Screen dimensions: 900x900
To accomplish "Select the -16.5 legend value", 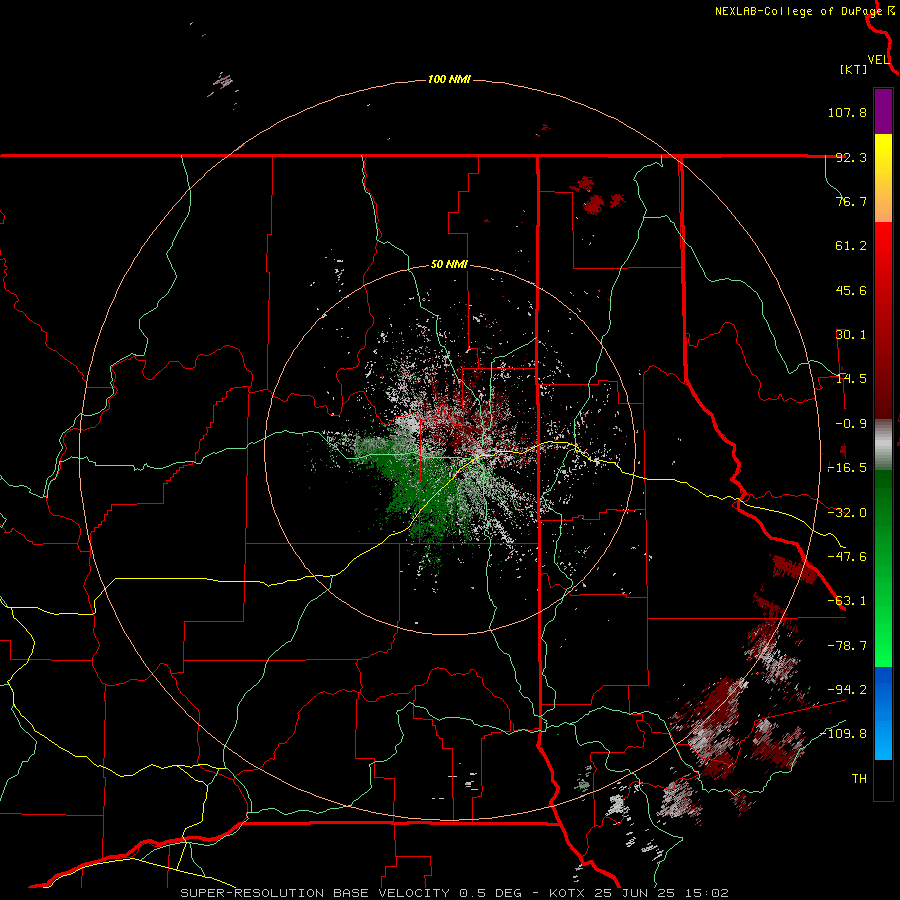I will 847,468.
